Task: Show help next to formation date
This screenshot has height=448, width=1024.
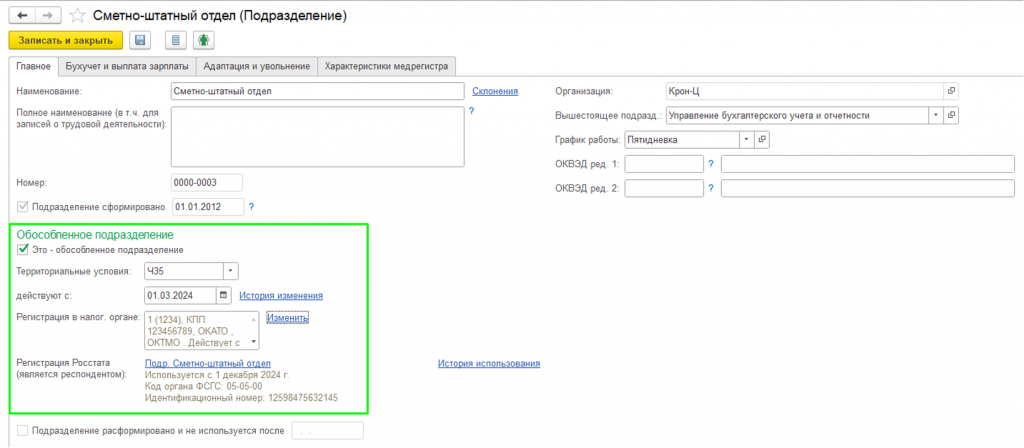Action: point(251,207)
